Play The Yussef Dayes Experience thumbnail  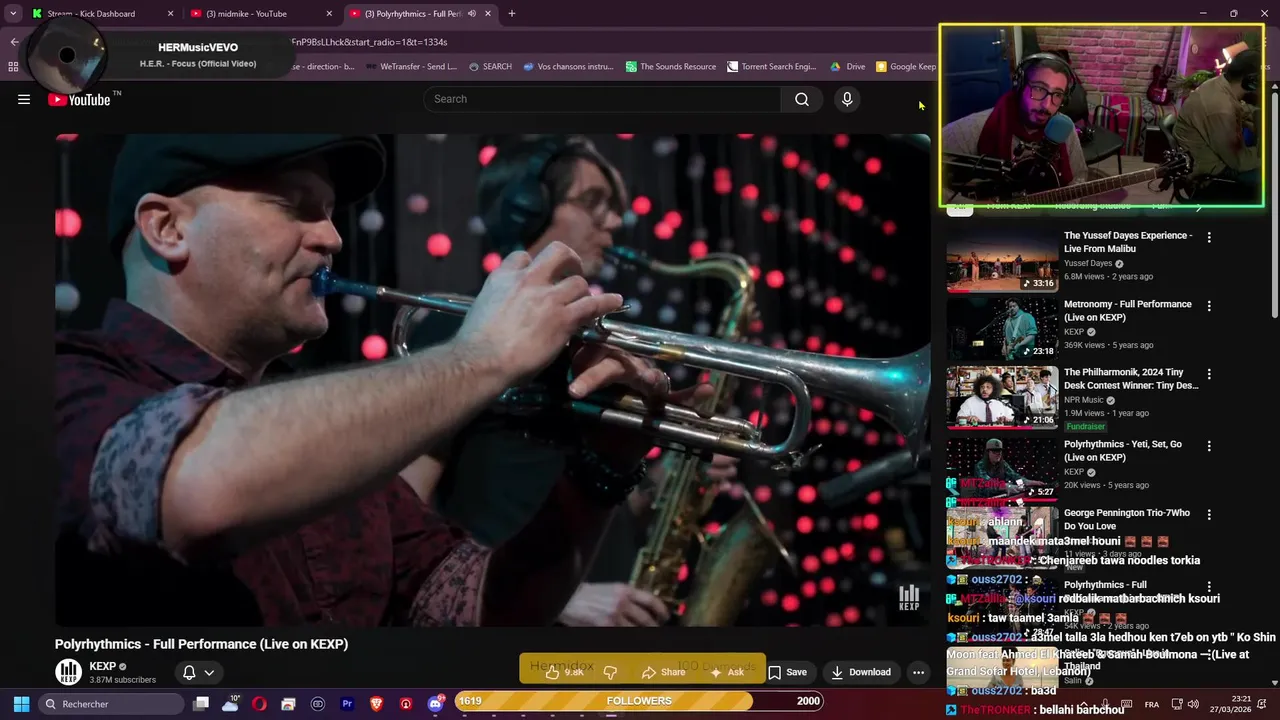tap(1002, 261)
